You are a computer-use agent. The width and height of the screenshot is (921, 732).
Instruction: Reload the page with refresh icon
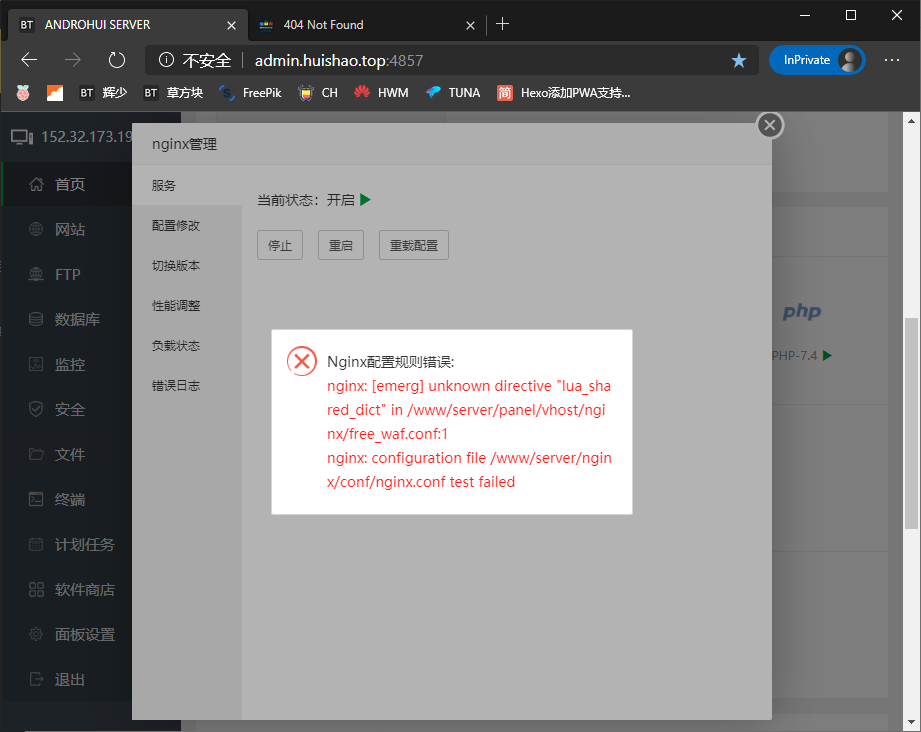[117, 60]
